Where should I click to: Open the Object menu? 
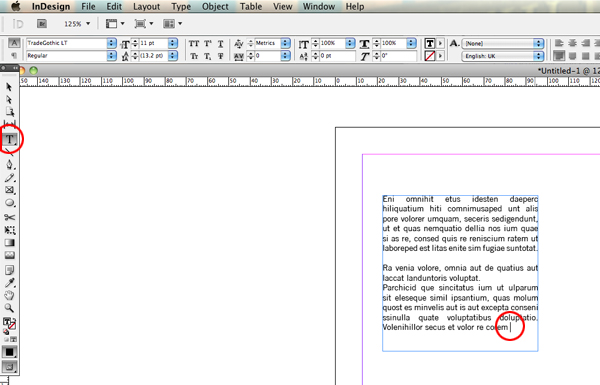point(215,7)
